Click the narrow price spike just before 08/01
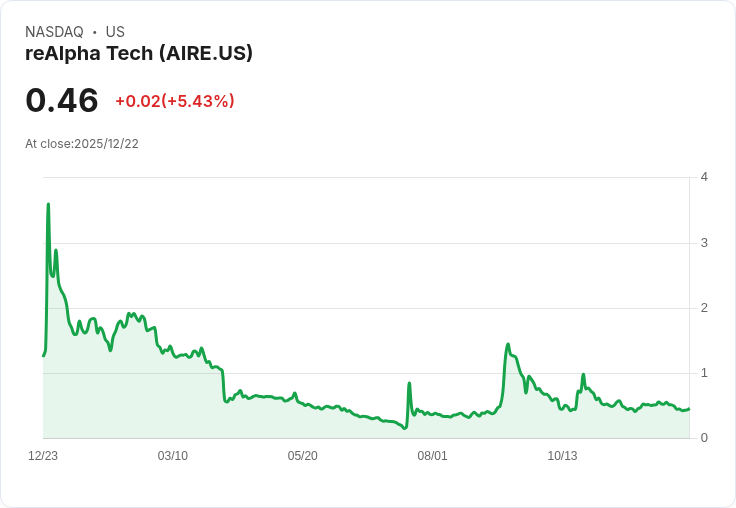Image resolution: width=736 pixels, height=508 pixels. (x=409, y=383)
